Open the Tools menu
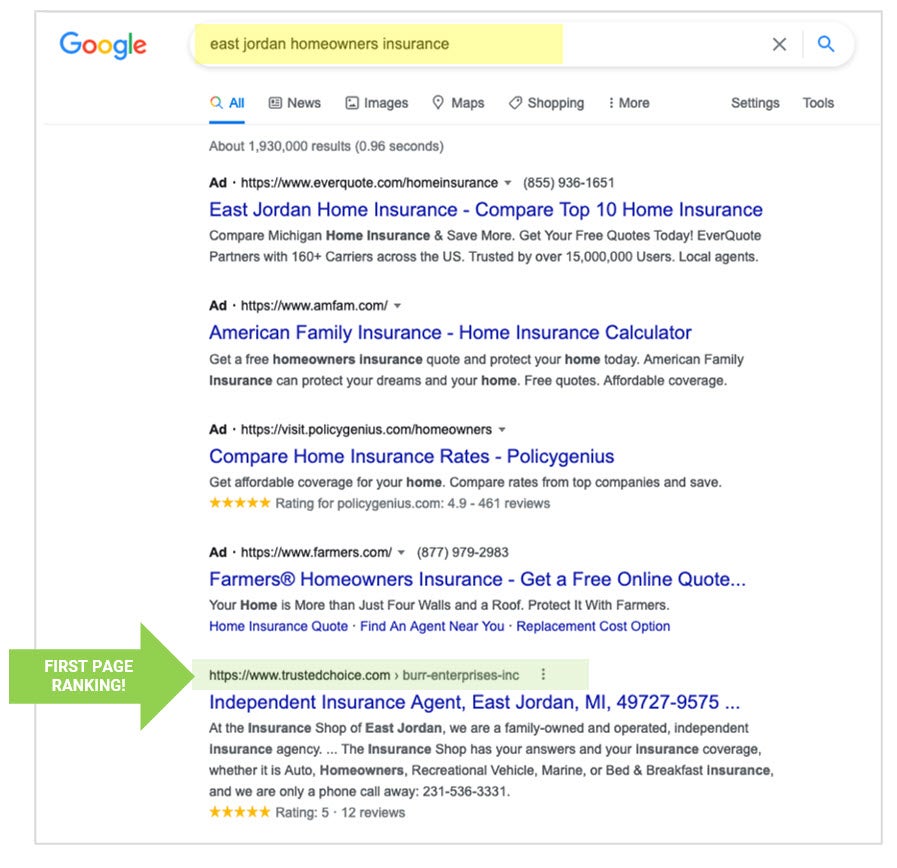This screenshot has width=897, height=868. [x=819, y=103]
